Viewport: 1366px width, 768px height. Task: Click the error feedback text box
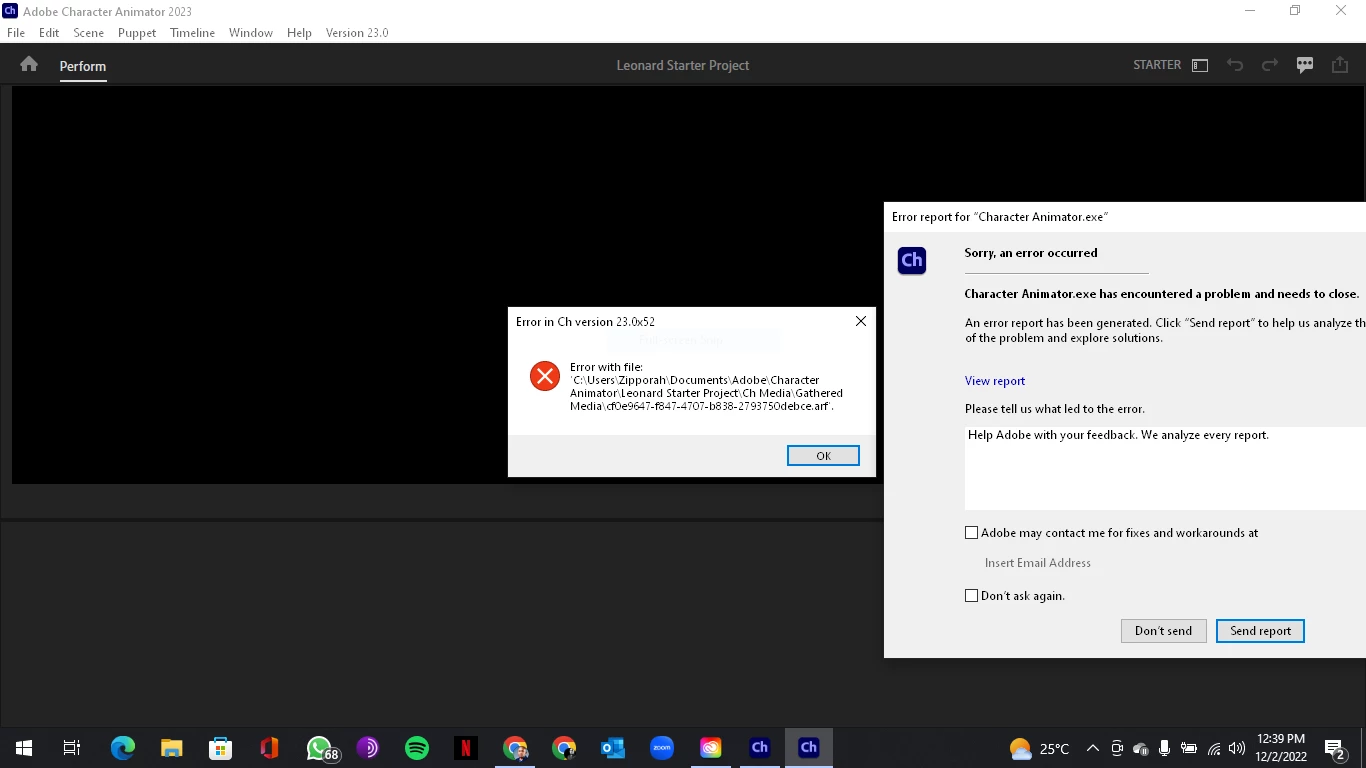point(1165,468)
